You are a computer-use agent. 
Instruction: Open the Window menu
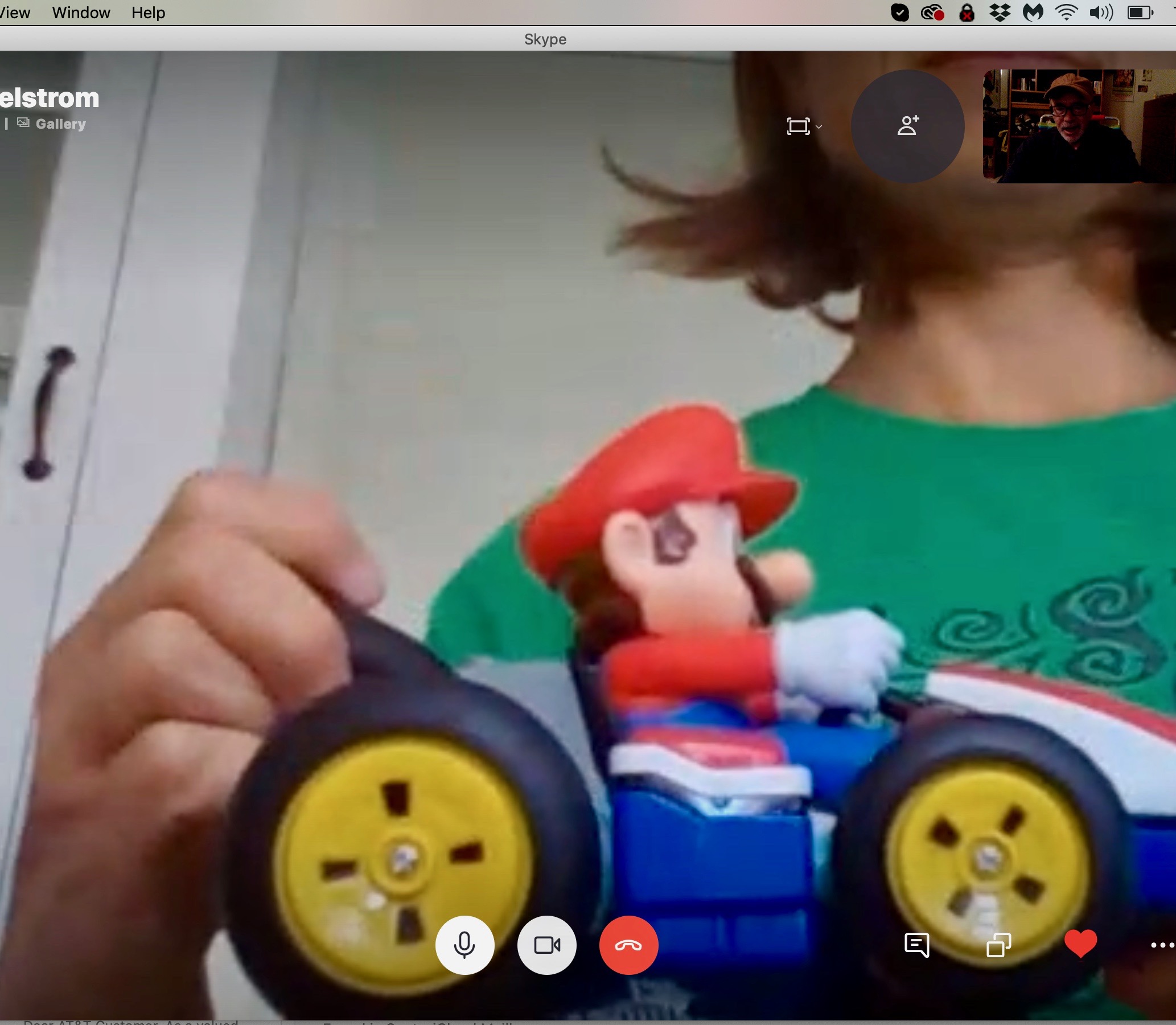pos(81,13)
